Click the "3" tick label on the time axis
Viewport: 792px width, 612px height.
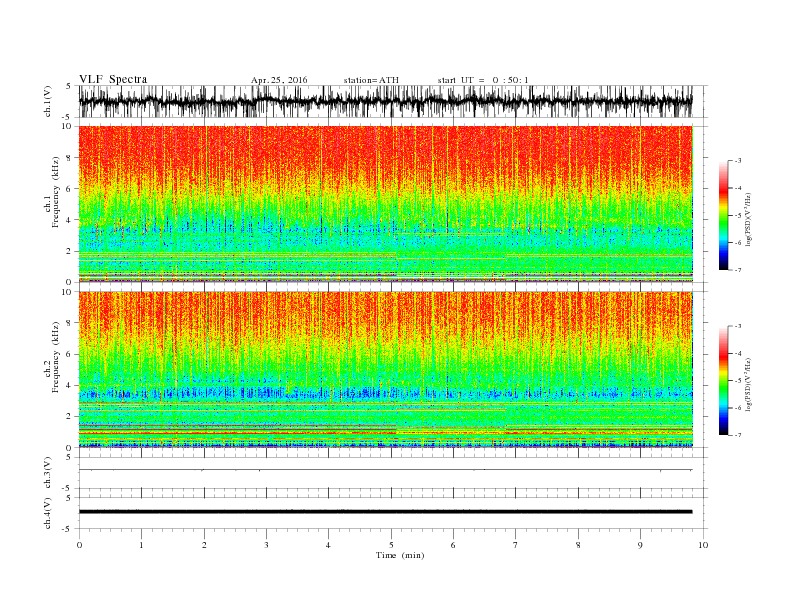coord(266,545)
